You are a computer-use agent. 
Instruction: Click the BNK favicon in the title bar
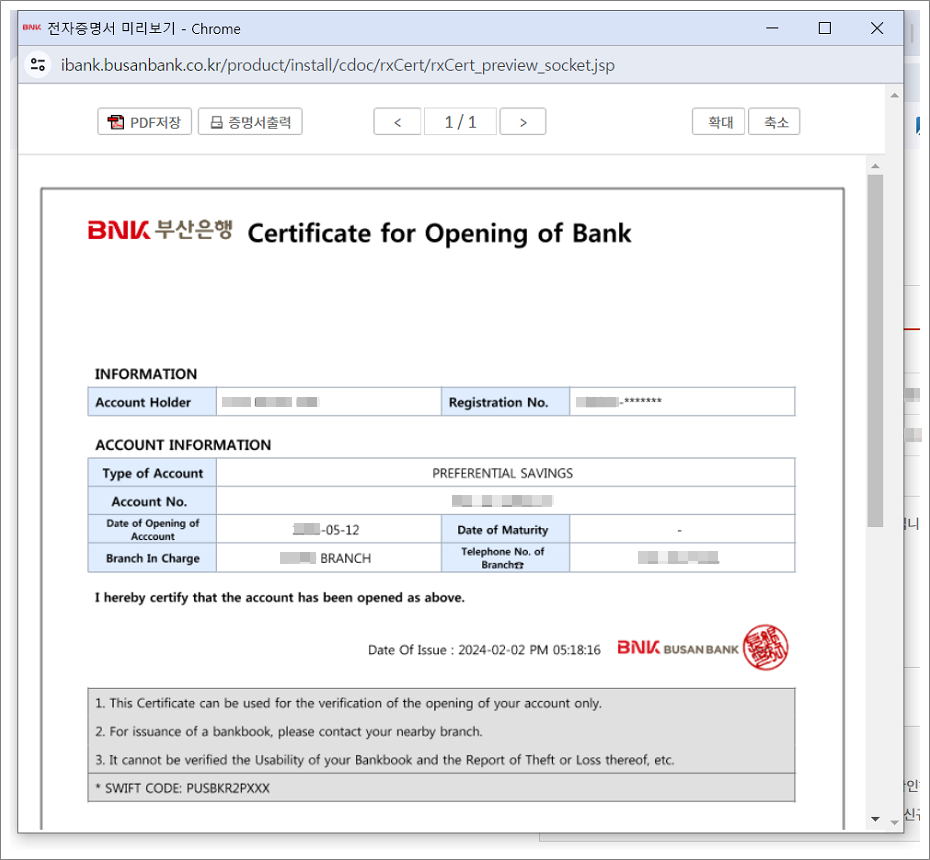(x=31, y=27)
